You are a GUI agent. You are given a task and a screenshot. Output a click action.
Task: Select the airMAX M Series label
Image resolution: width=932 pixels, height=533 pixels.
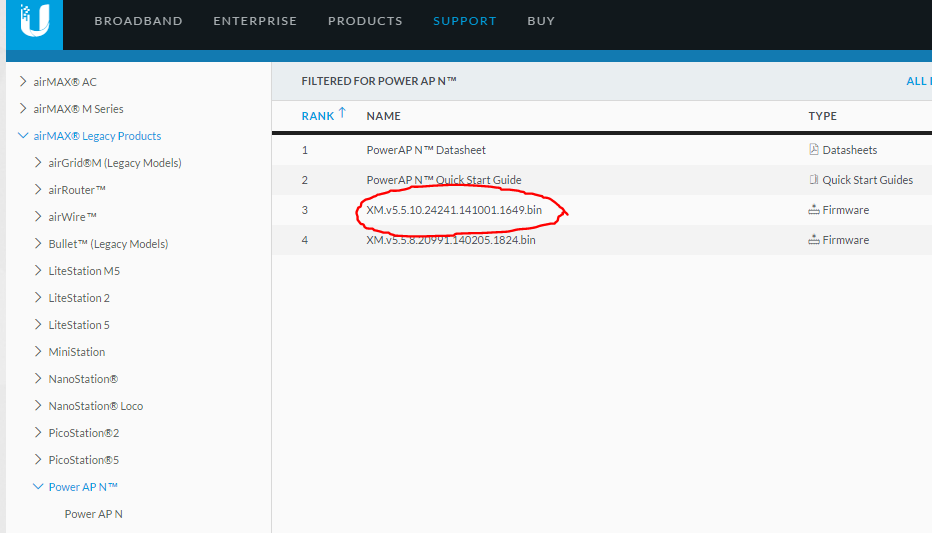pos(78,109)
